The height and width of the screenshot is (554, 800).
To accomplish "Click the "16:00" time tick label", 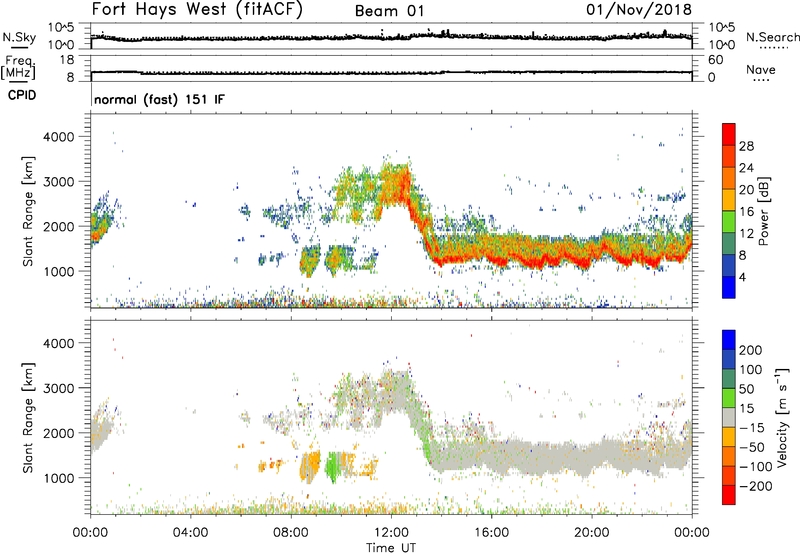I will (491, 533).
